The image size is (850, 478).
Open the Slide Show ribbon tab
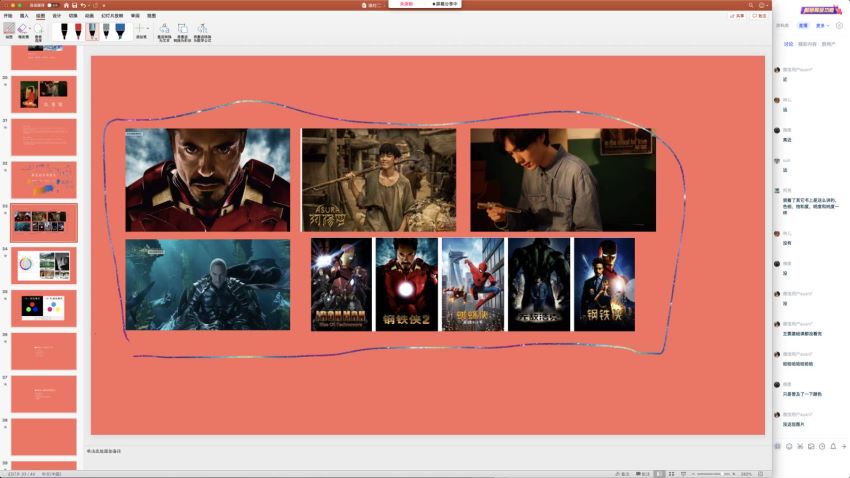point(112,16)
